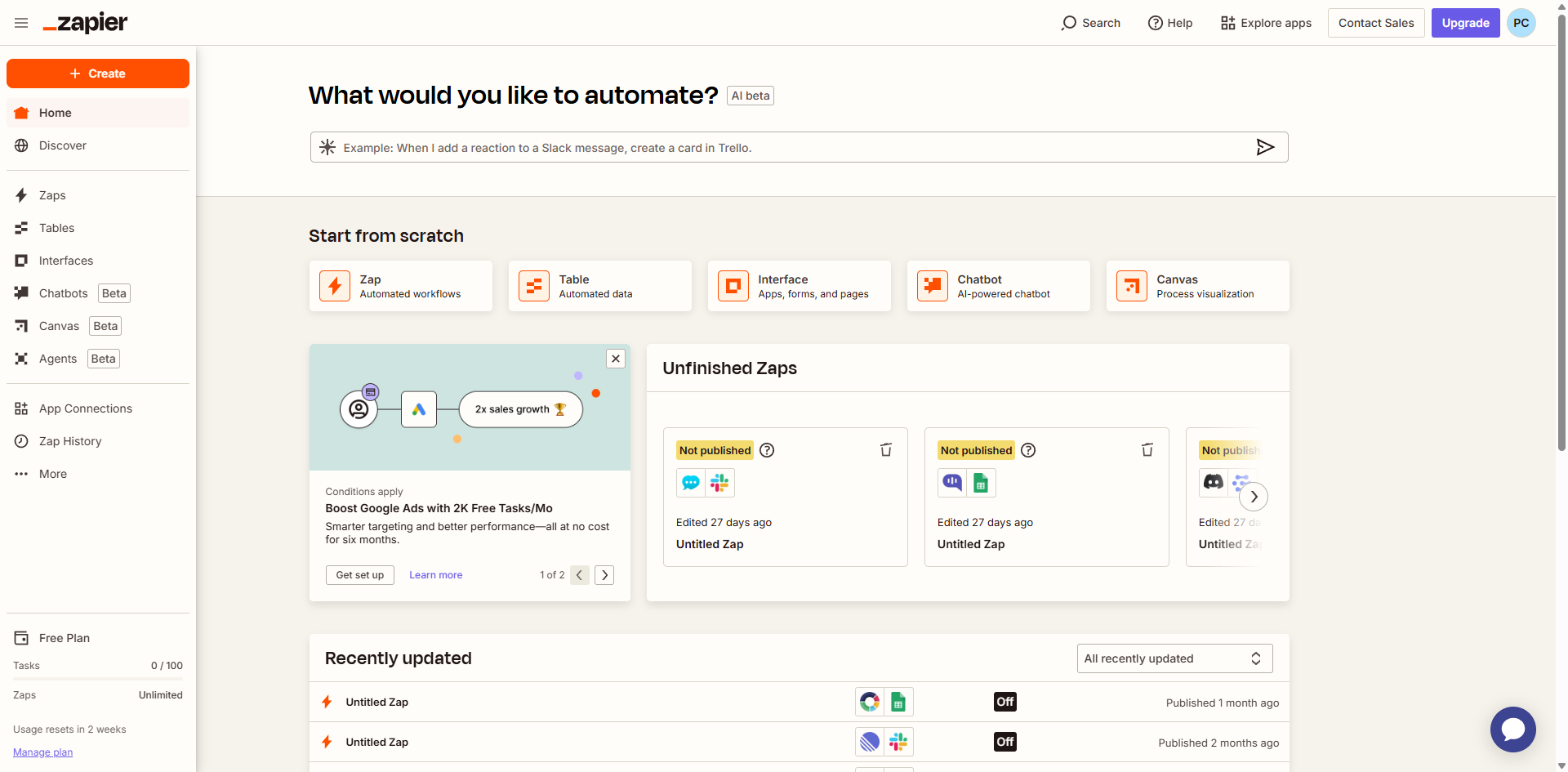This screenshot has height=772, width=1568.
Task: Toggle the Off switch for the Zap published 2 months ago
Action: 1004,742
